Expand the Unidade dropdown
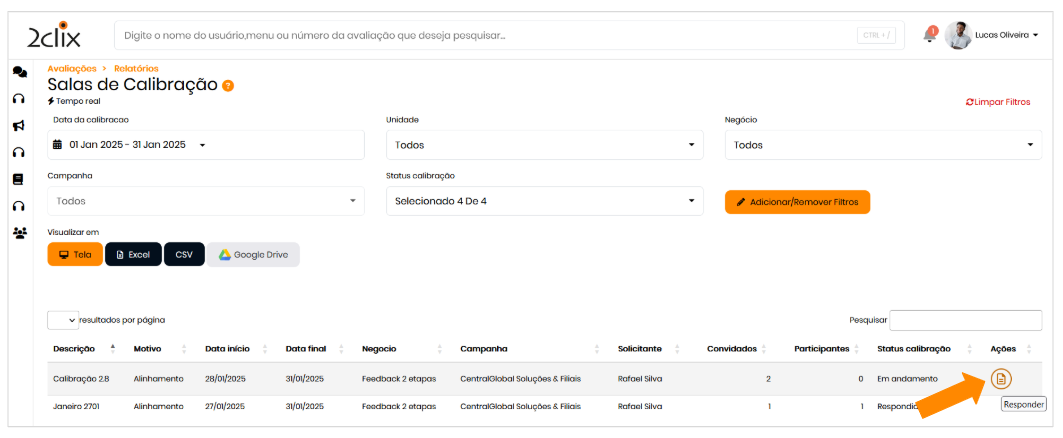1063x438 pixels. [x=544, y=145]
